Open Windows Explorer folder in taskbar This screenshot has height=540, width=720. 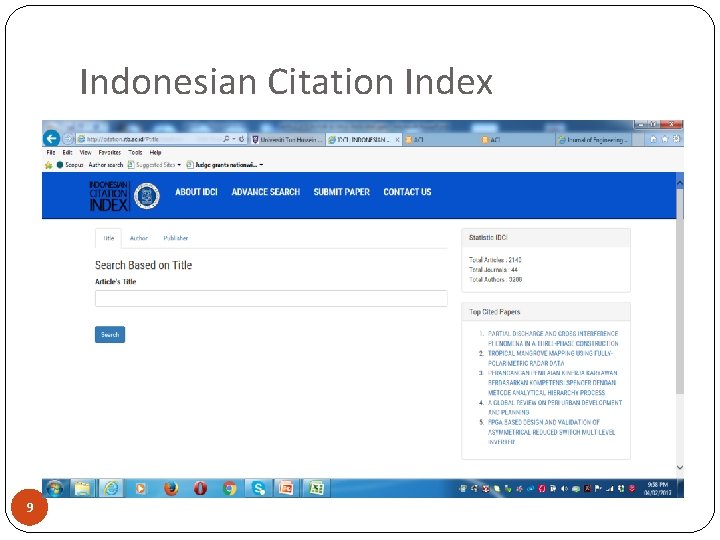[82, 488]
